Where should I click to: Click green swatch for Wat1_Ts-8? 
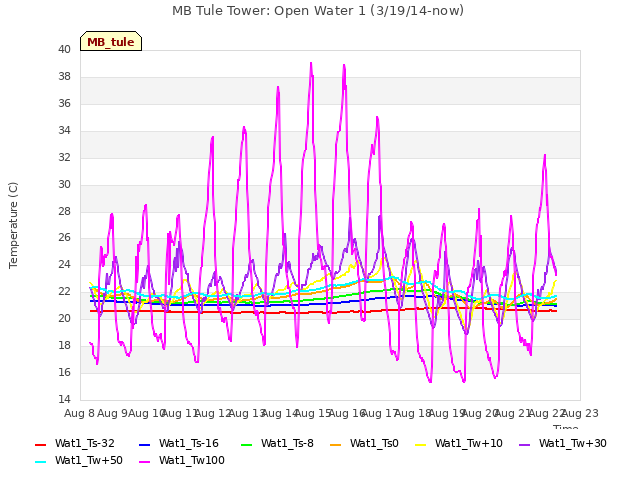click(247, 445)
